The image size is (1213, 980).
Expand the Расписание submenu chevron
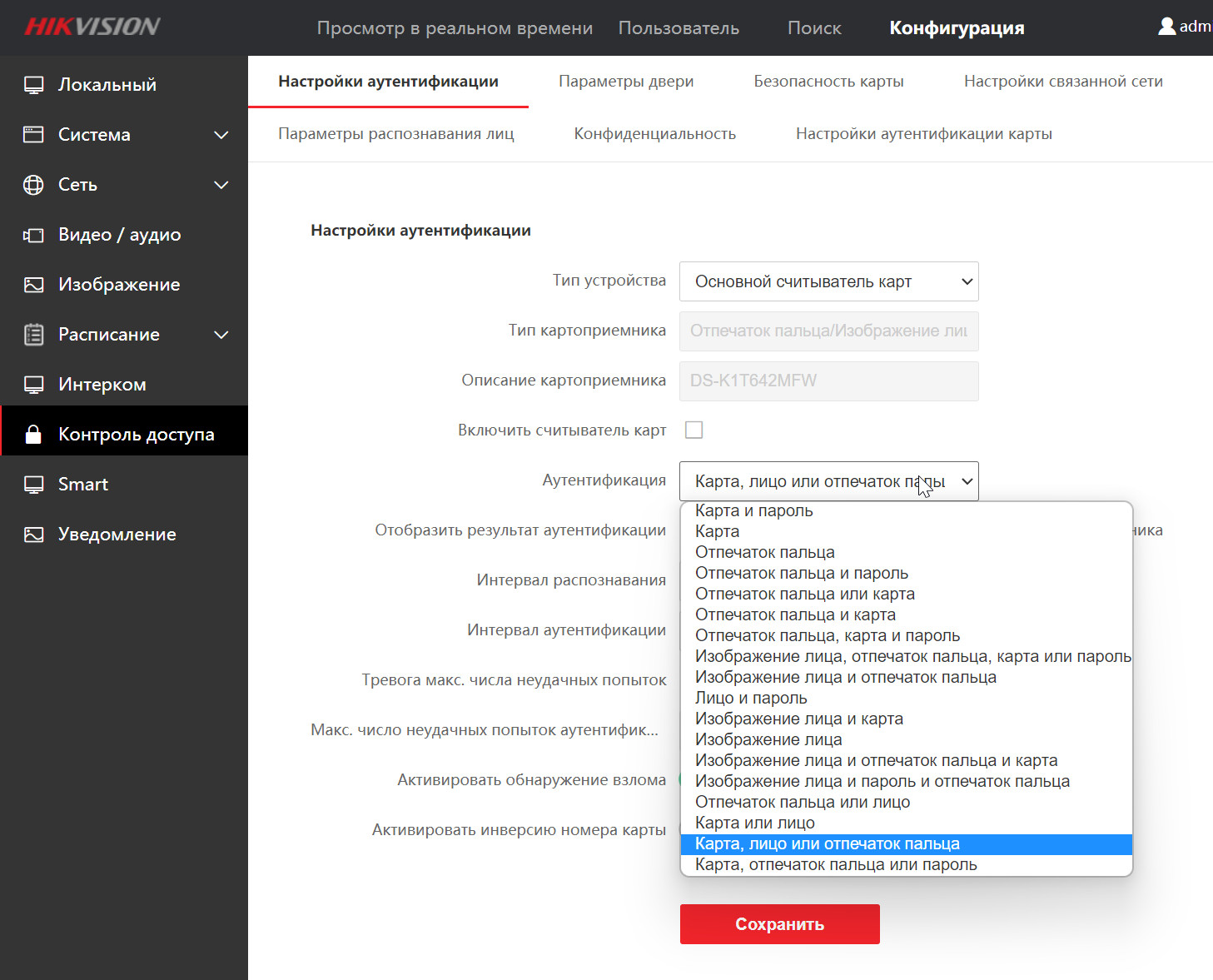pyautogui.click(x=221, y=335)
